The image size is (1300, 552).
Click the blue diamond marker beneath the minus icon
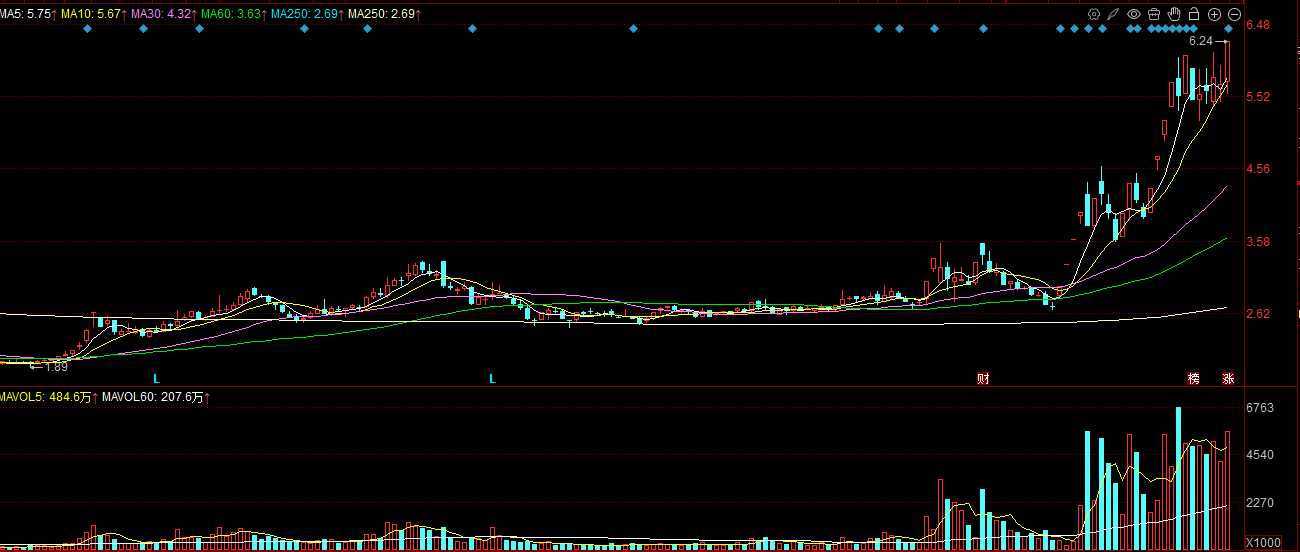point(1229,29)
